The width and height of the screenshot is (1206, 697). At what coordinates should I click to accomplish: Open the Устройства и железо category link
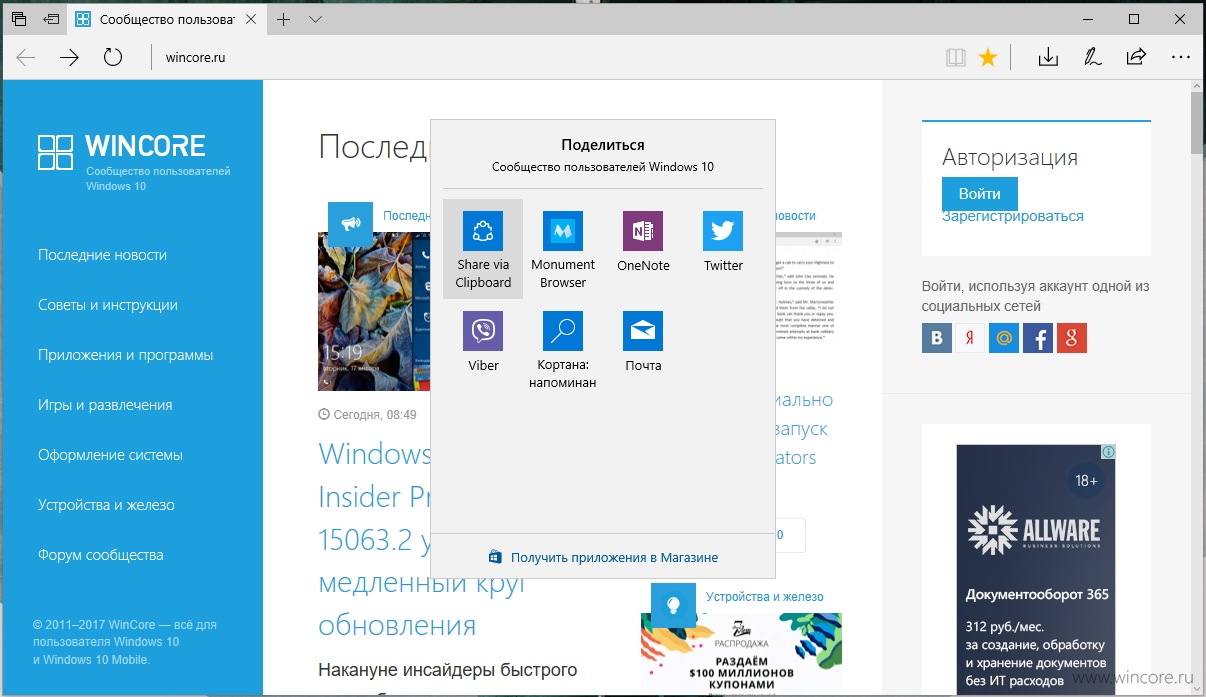[x=765, y=597]
